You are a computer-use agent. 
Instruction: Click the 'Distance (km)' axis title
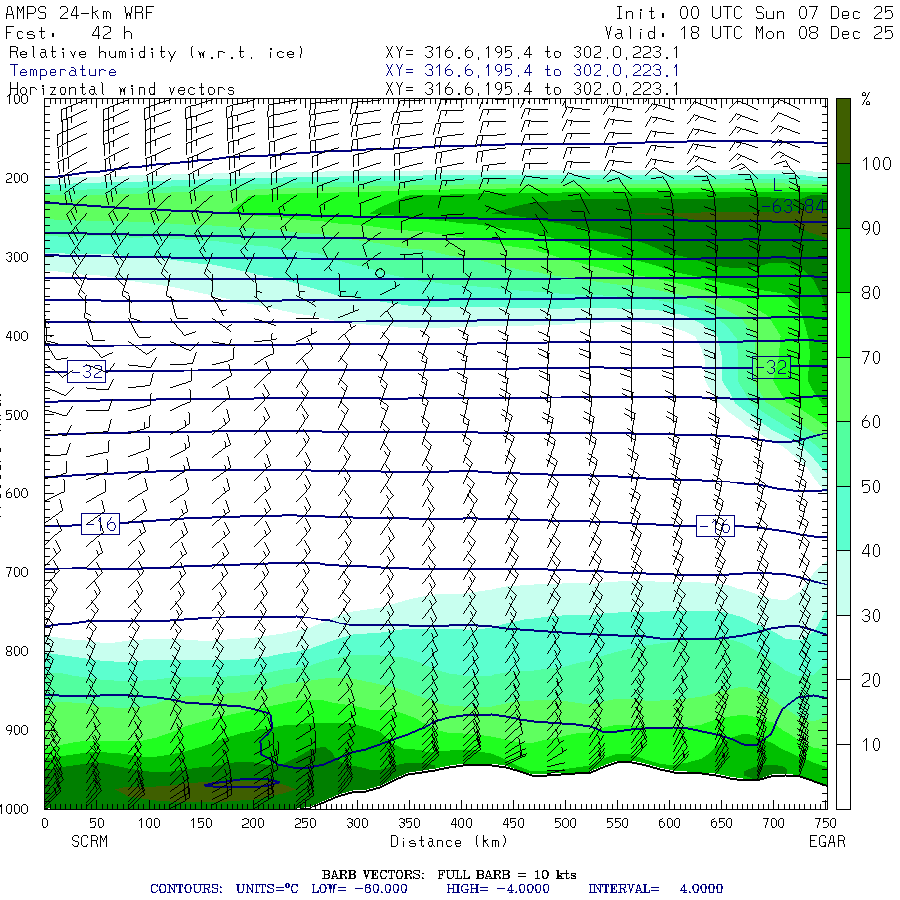(x=449, y=842)
